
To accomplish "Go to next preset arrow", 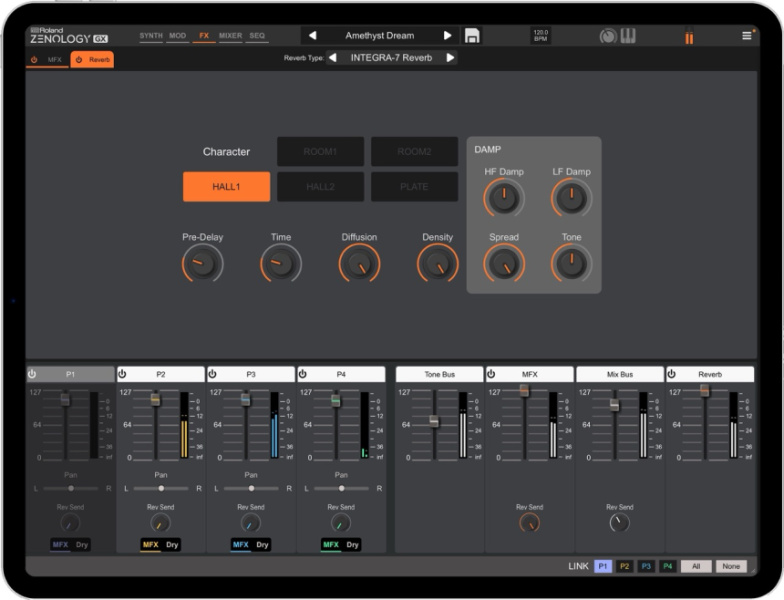I will pos(448,36).
